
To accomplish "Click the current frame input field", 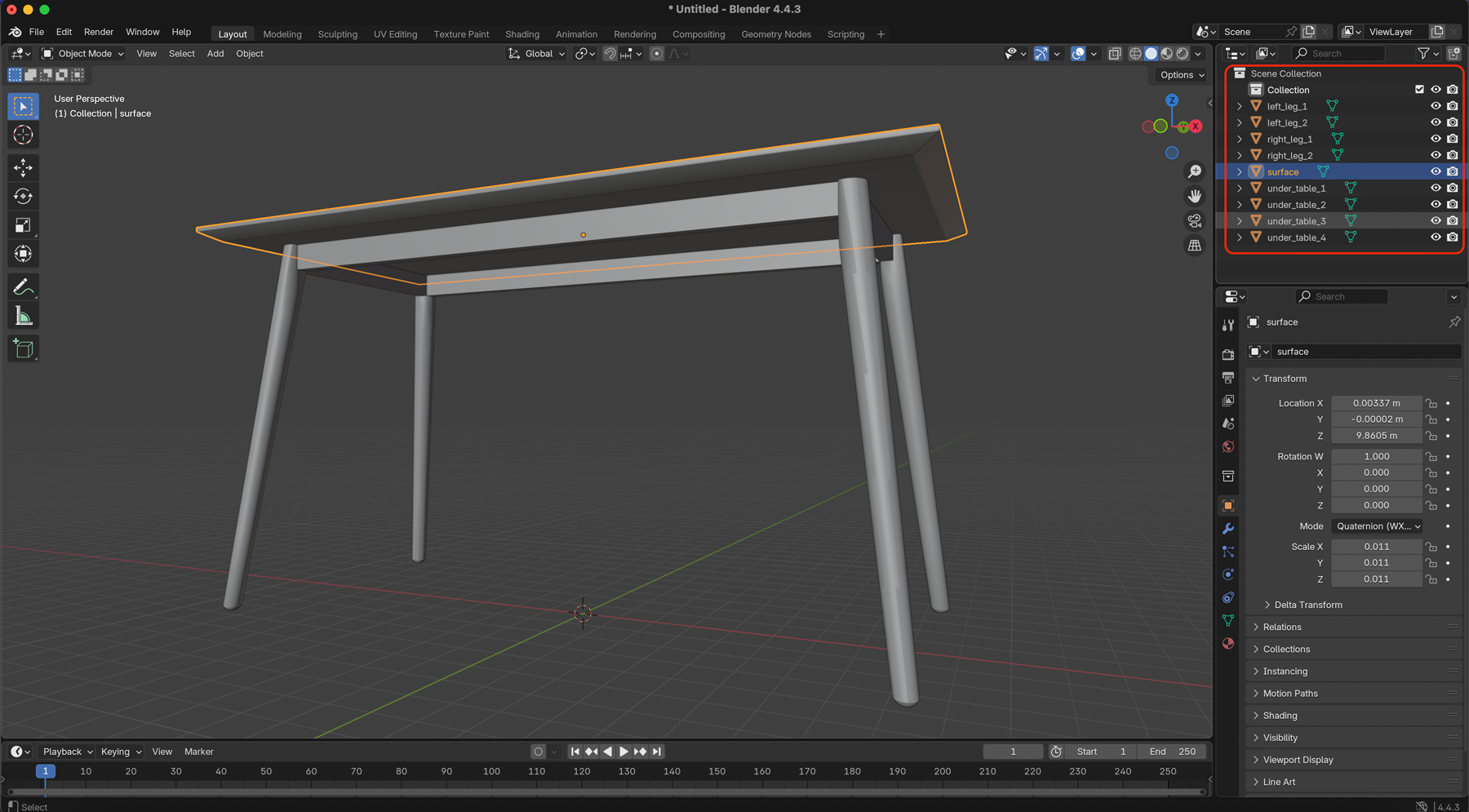I will click(1013, 751).
